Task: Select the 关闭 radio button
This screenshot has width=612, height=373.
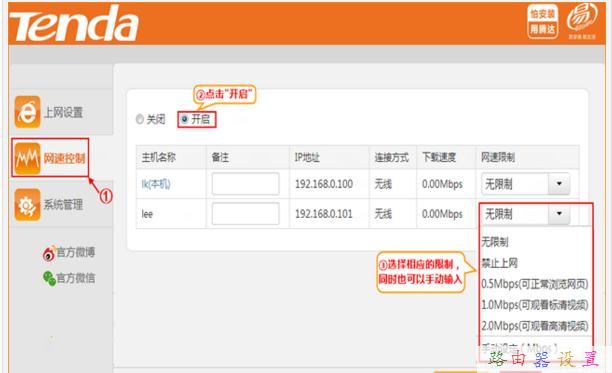Action: click(140, 119)
